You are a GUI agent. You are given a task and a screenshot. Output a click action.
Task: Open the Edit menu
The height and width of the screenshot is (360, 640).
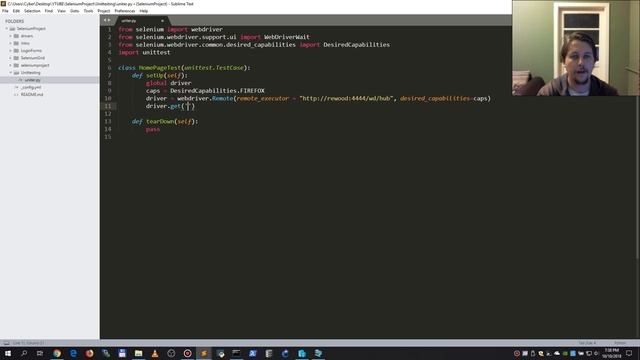click(x=16, y=11)
